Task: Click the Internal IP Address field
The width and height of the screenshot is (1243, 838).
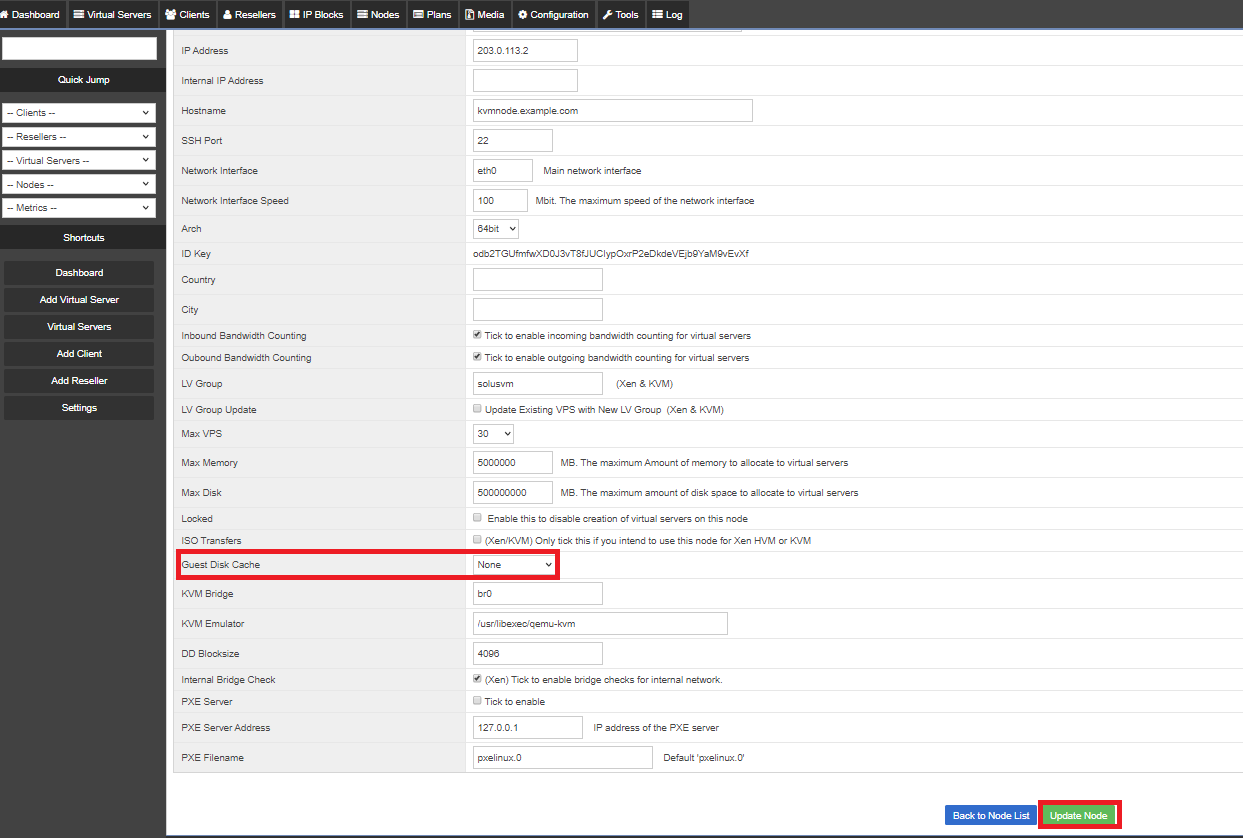Action: click(x=525, y=81)
